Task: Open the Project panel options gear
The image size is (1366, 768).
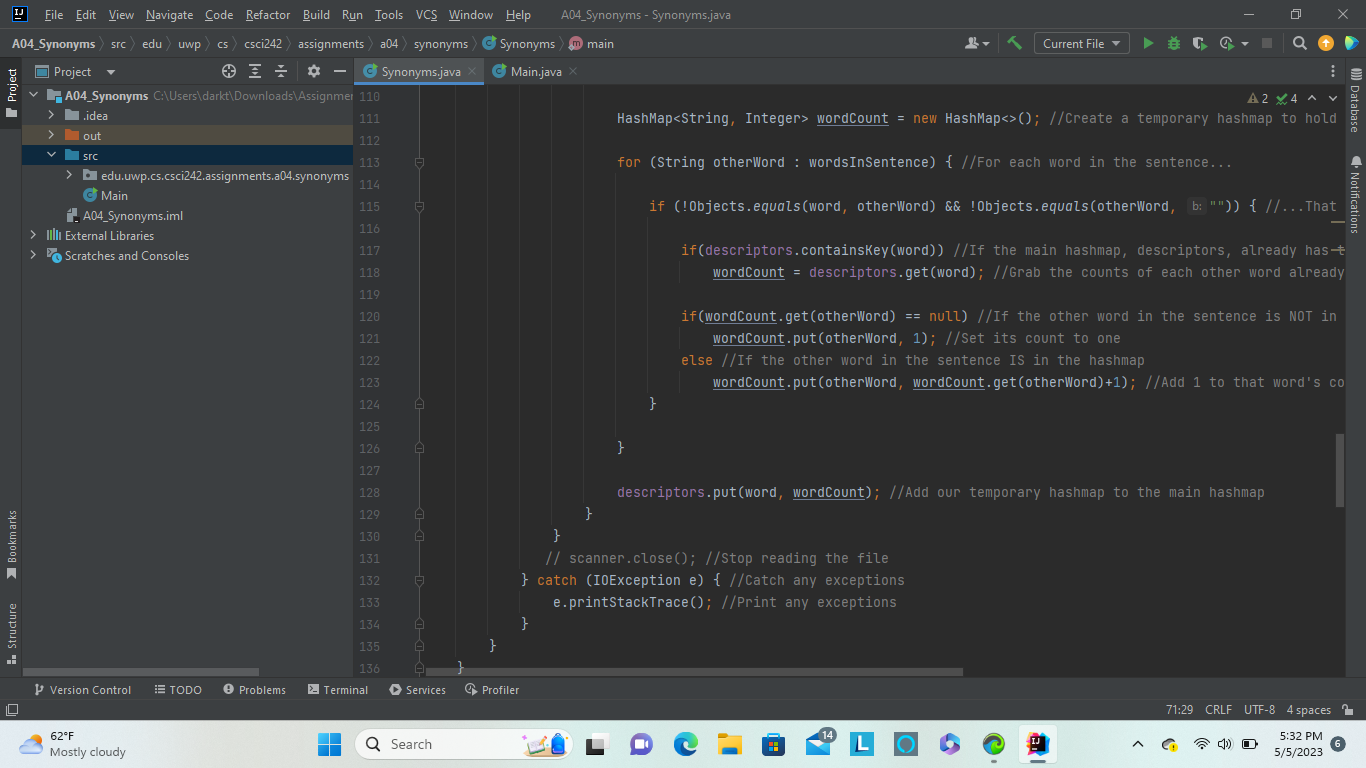Action: (313, 71)
